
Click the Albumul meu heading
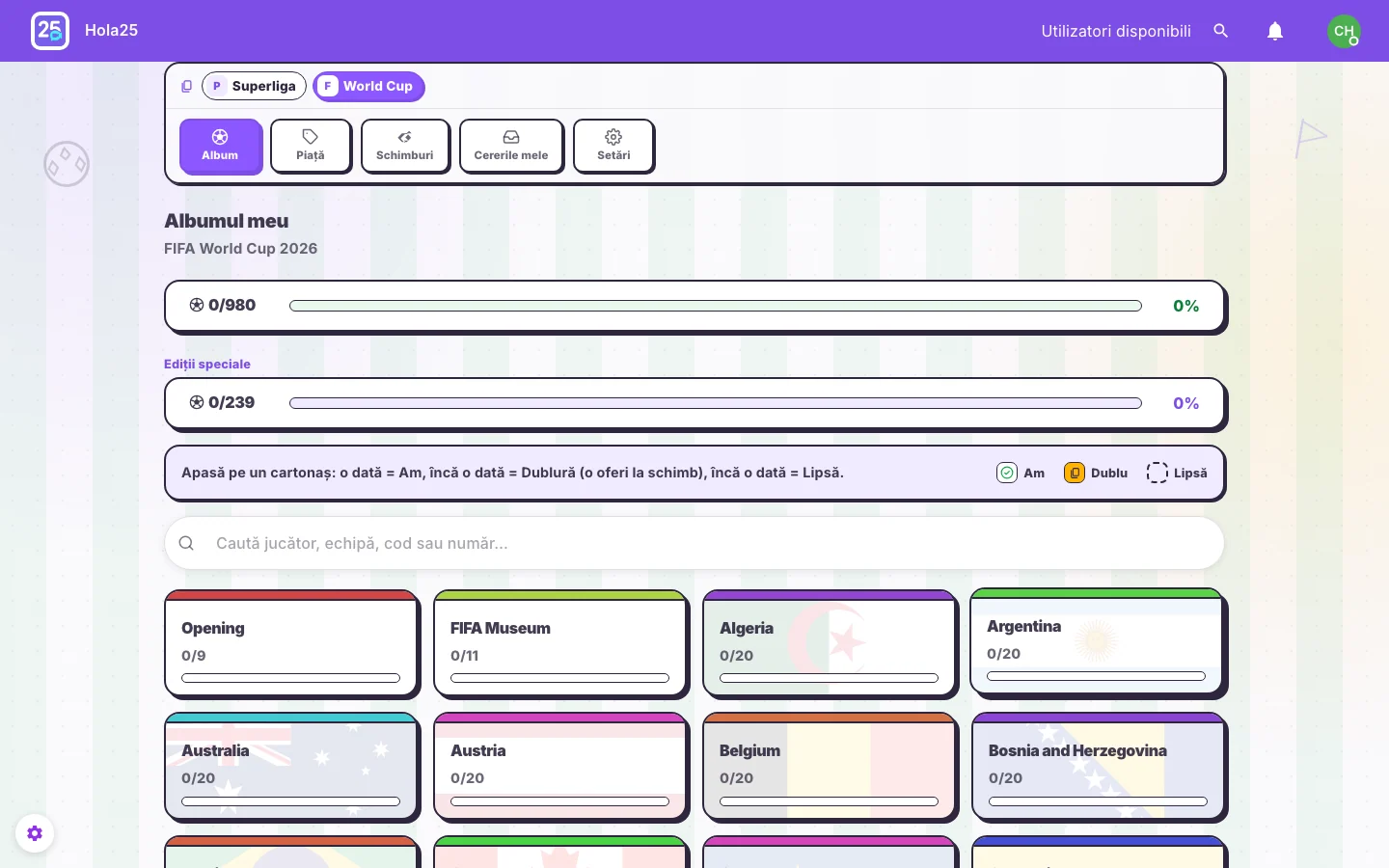227,221
